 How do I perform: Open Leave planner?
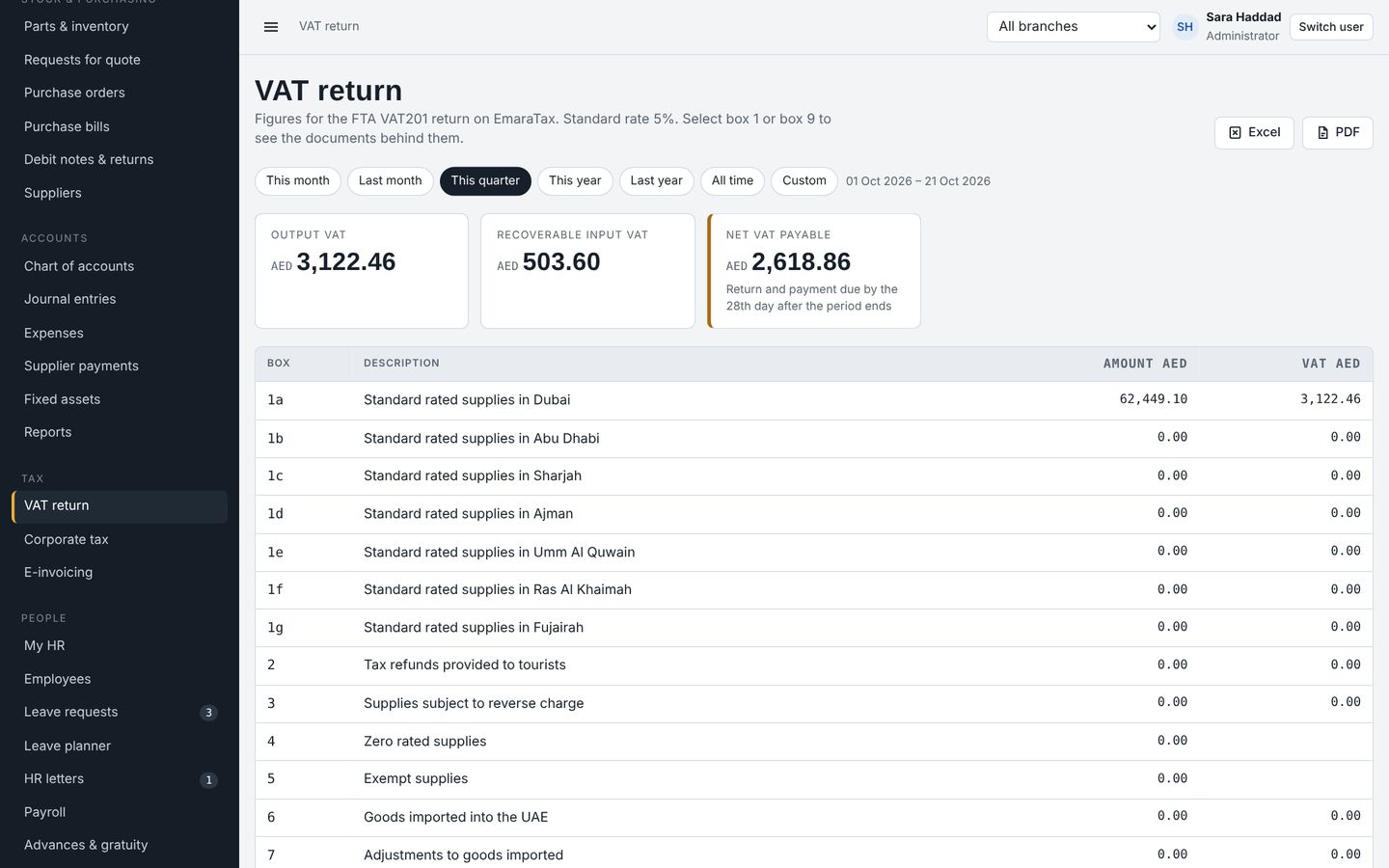pos(120,746)
